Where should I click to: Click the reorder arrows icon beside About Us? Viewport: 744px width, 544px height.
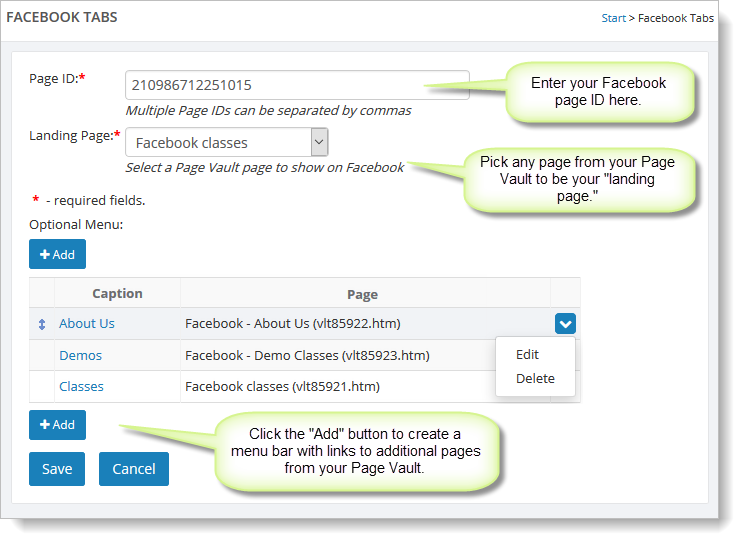42,324
